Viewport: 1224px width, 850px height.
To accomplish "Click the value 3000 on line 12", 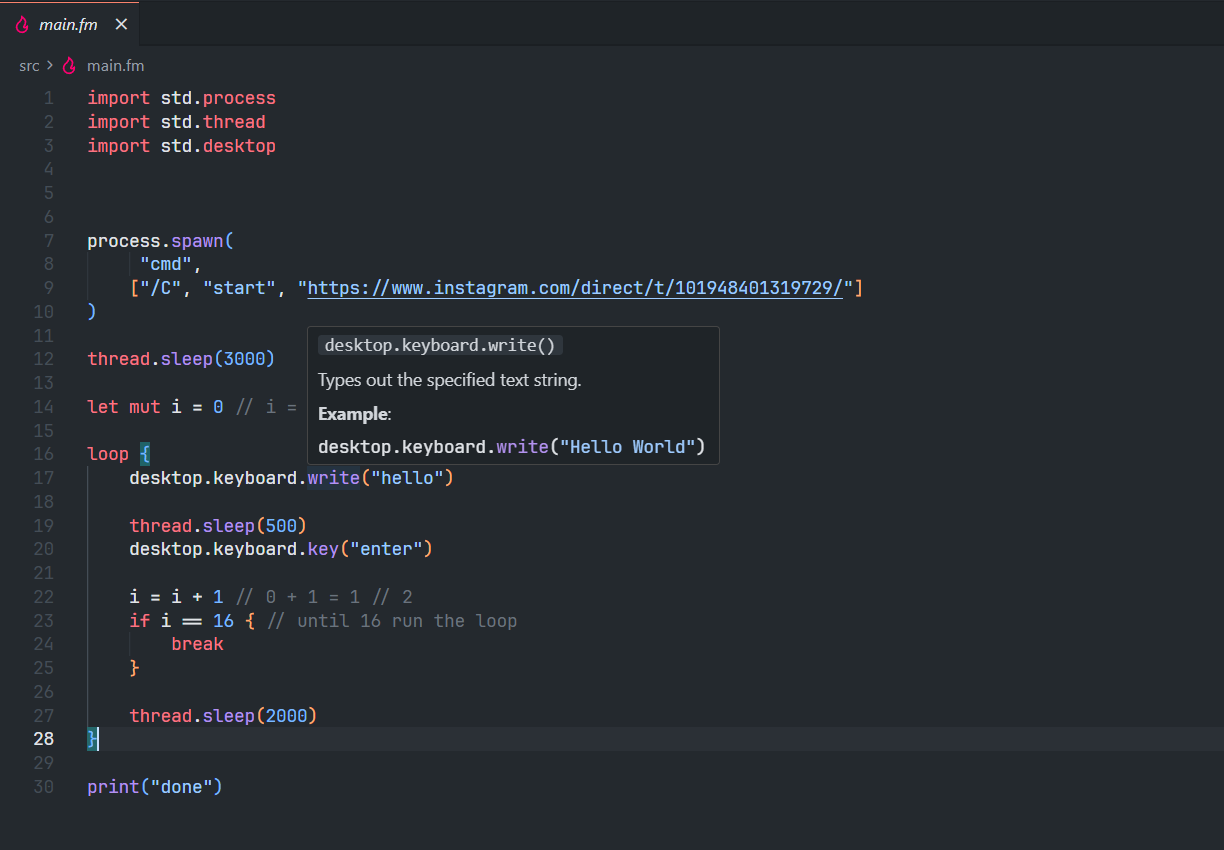I will [245, 359].
